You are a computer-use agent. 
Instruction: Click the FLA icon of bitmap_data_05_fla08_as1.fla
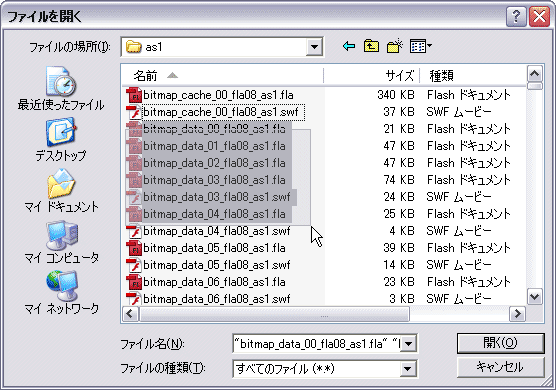pos(134,248)
